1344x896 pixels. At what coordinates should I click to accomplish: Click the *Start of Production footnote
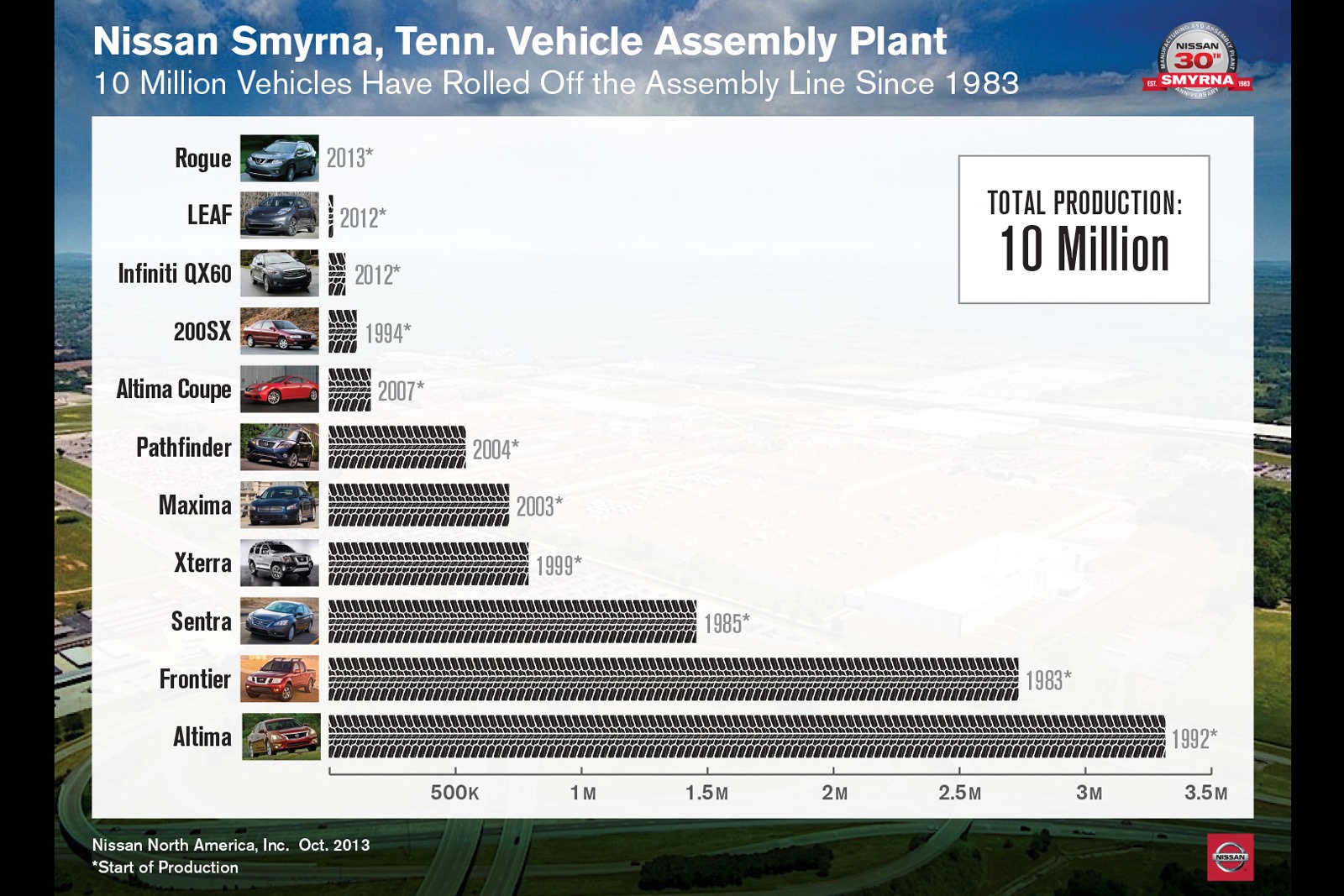[165, 867]
